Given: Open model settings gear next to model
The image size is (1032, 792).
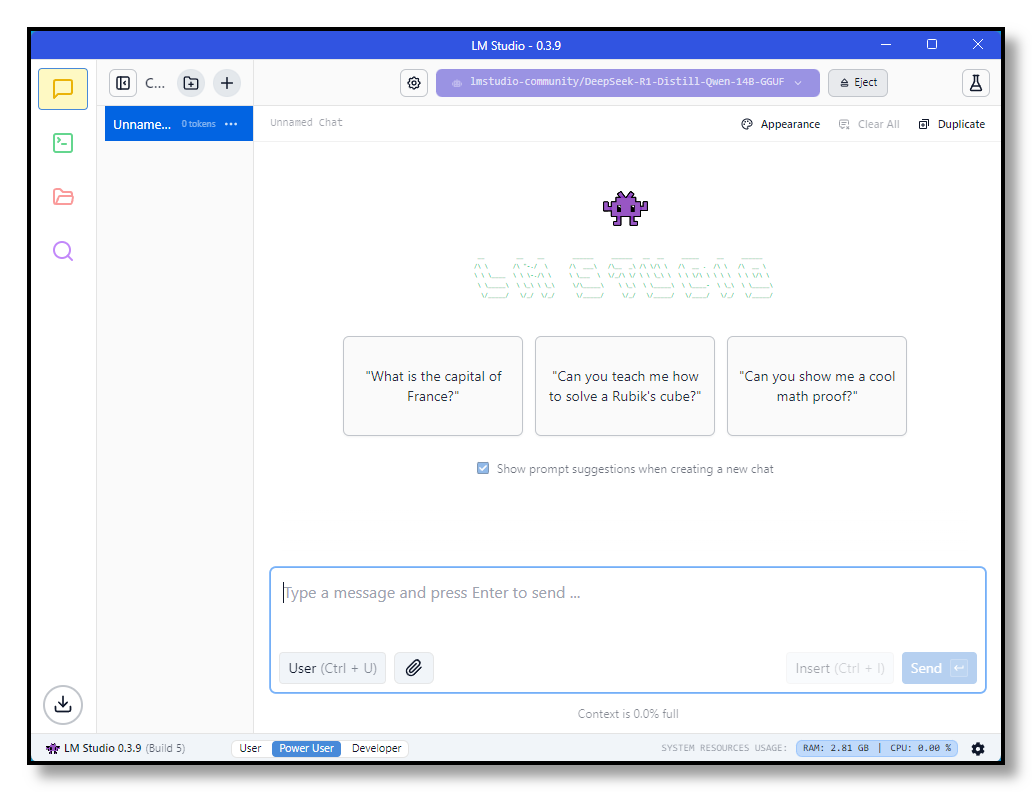Looking at the screenshot, I should coord(414,83).
